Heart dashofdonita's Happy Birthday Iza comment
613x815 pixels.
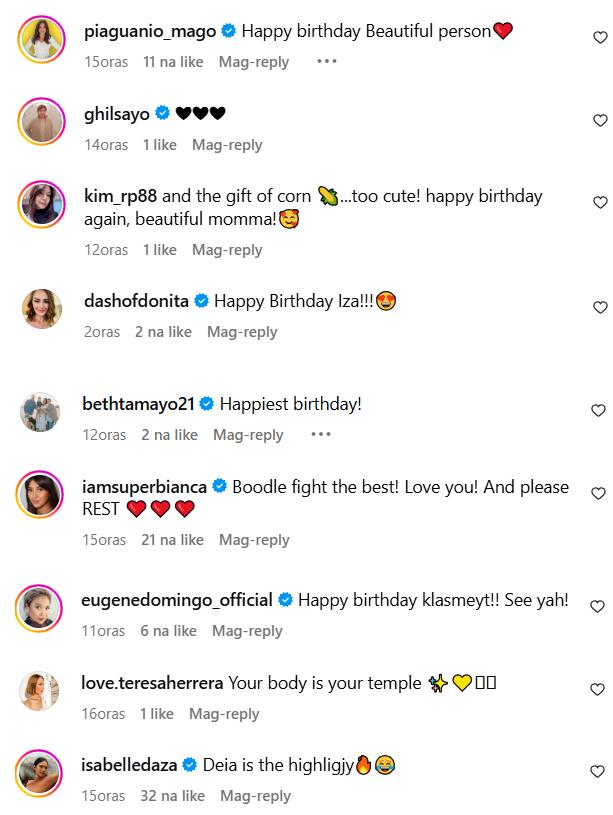(600, 308)
